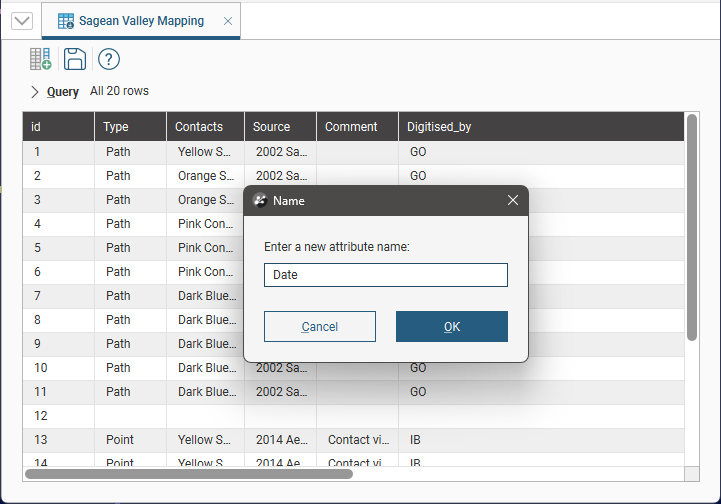
Task: Click the Name dialog app icon
Action: coord(260,200)
